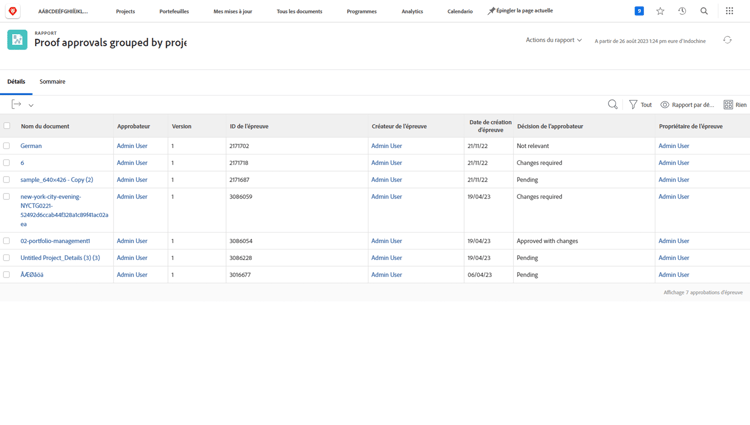The height and width of the screenshot is (425, 750).
Task: Expand the export options chevron
Action: 31,105
